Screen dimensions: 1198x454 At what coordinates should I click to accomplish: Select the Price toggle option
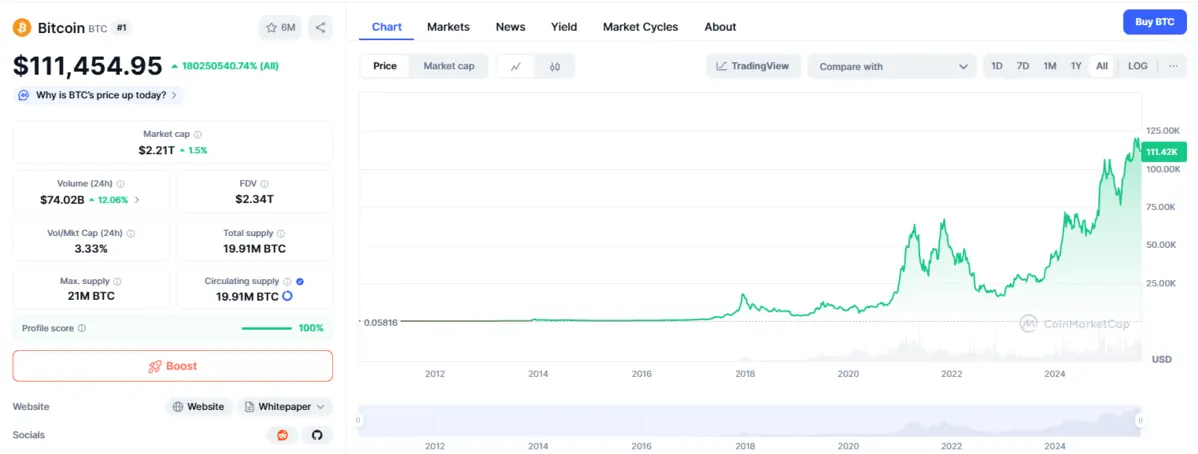pyautogui.click(x=385, y=66)
